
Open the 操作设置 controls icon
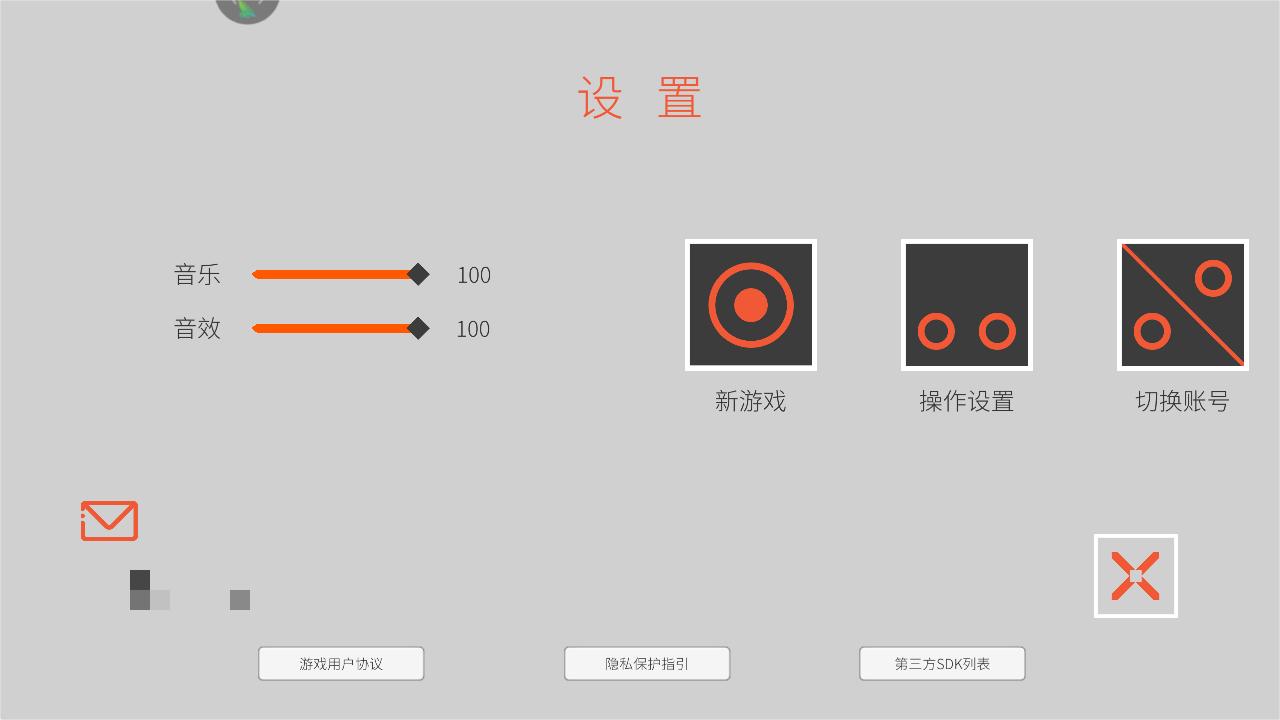click(967, 305)
